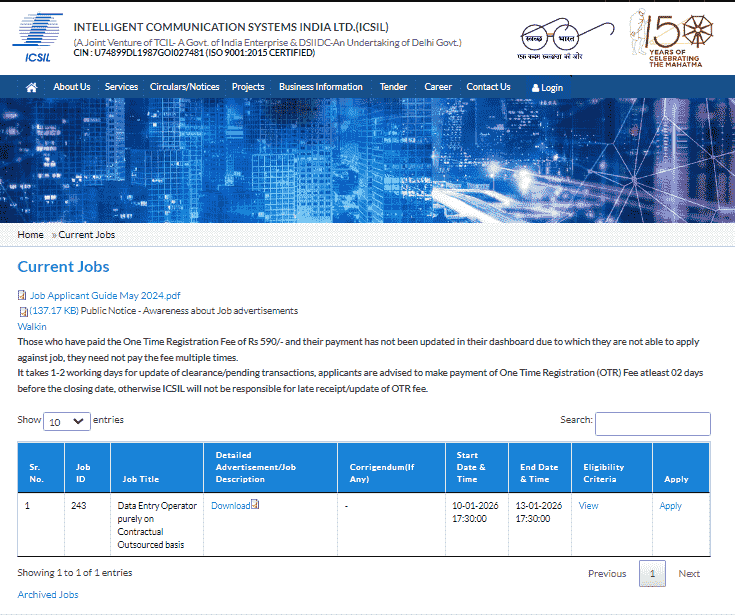735x615 pixels.
Task: Click the 150 Years Mahatma logo
Action: tap(671, 38)
